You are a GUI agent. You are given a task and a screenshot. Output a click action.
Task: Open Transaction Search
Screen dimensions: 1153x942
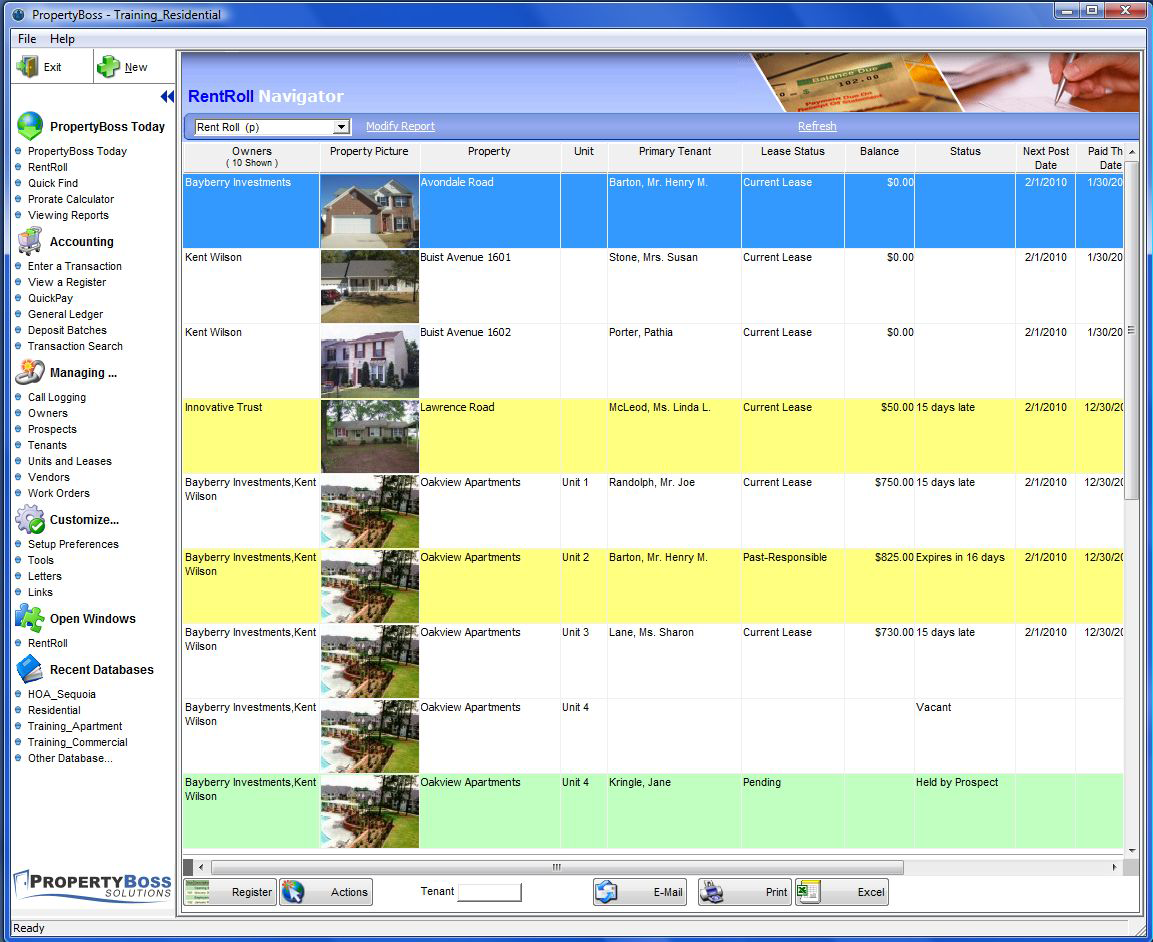(x=75, y=346)
